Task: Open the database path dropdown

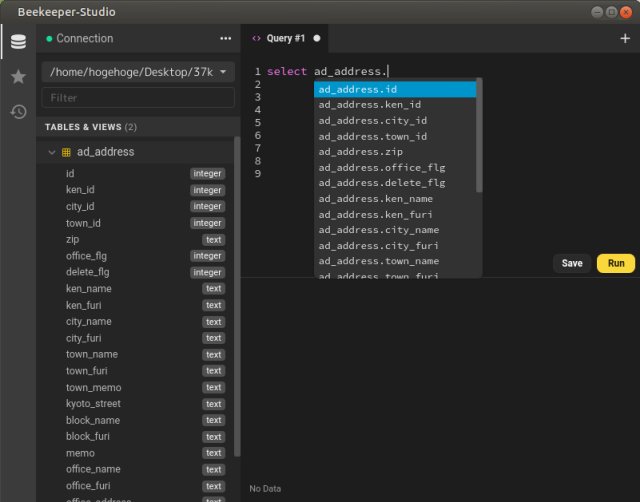Action: (x=138, y=72)
